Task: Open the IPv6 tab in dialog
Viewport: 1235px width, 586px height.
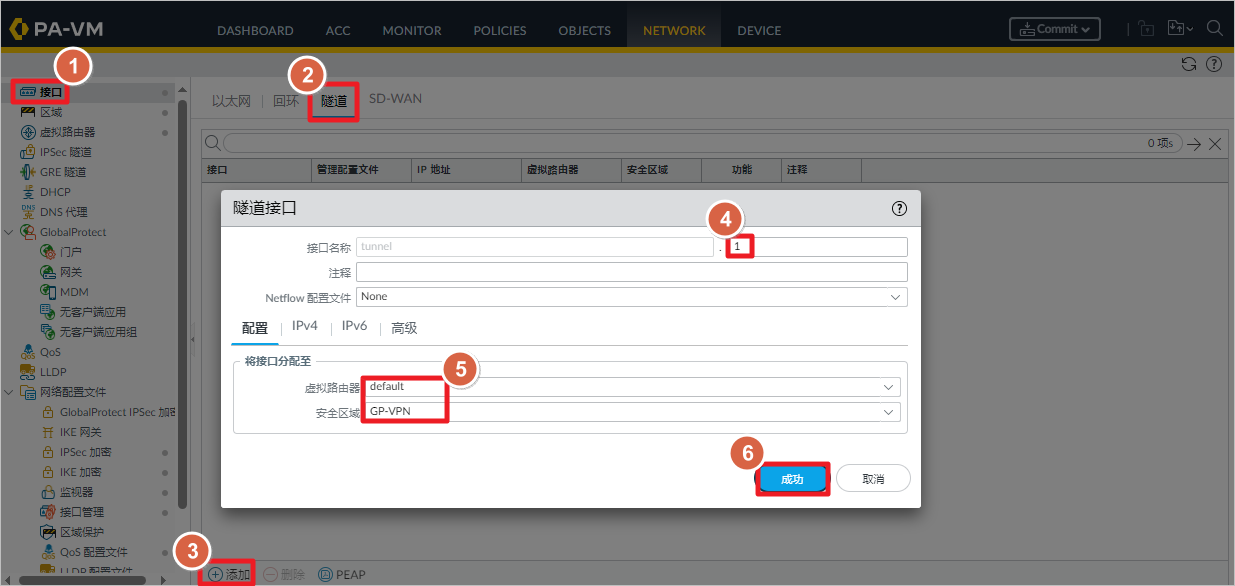Action: click(354, 327)
